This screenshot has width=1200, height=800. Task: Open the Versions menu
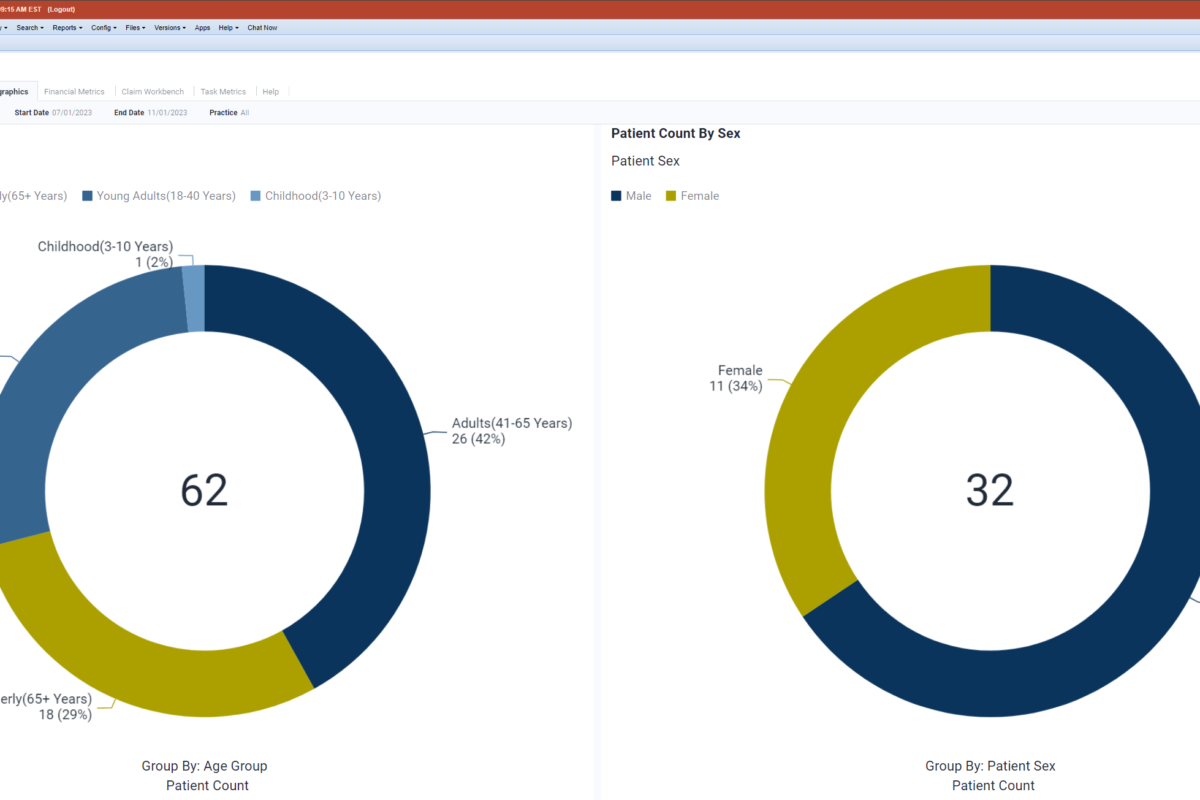(169, 28)
